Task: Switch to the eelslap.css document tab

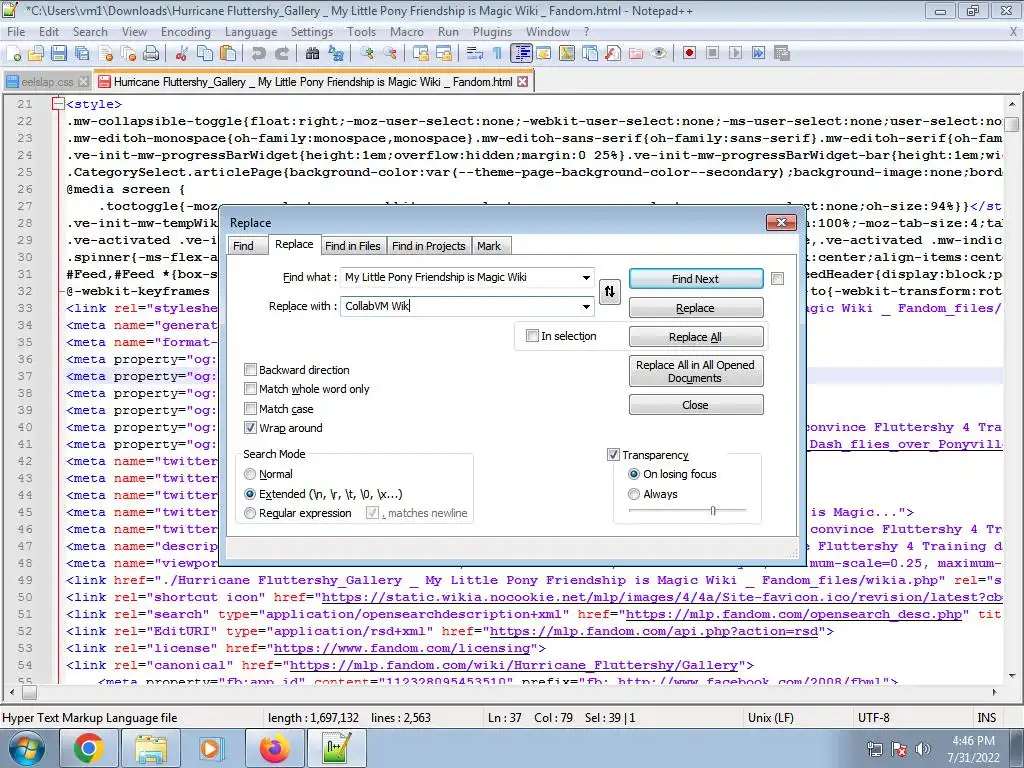Action: click(x=46, y=82)
